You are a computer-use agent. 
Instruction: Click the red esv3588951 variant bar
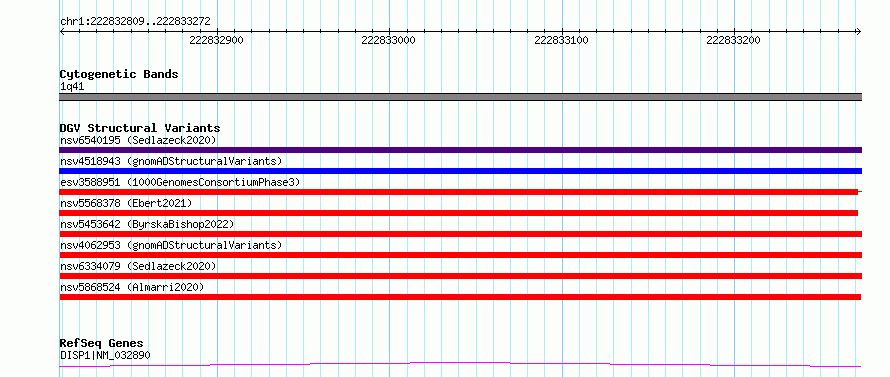pos(459,192)
